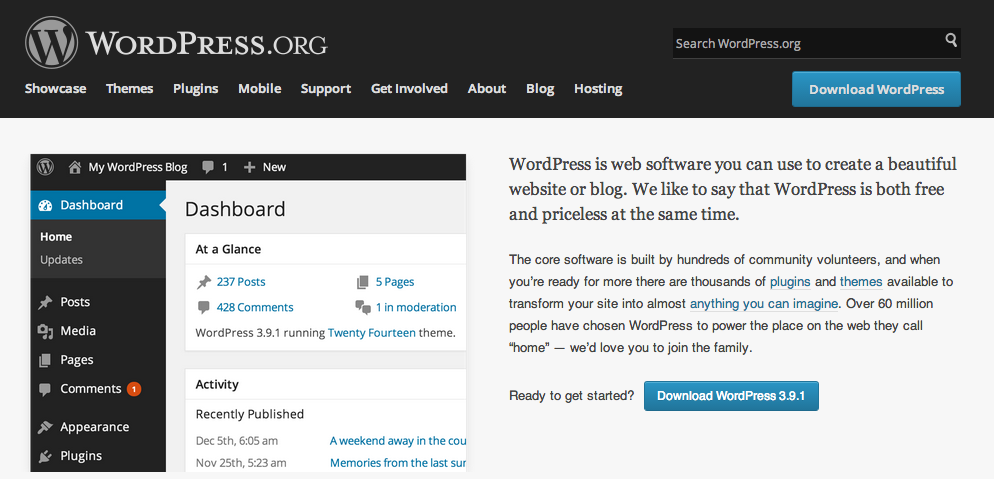994x479 pixels.
Task: Click New in the admin bar
Action: click(x=274, y=167)
